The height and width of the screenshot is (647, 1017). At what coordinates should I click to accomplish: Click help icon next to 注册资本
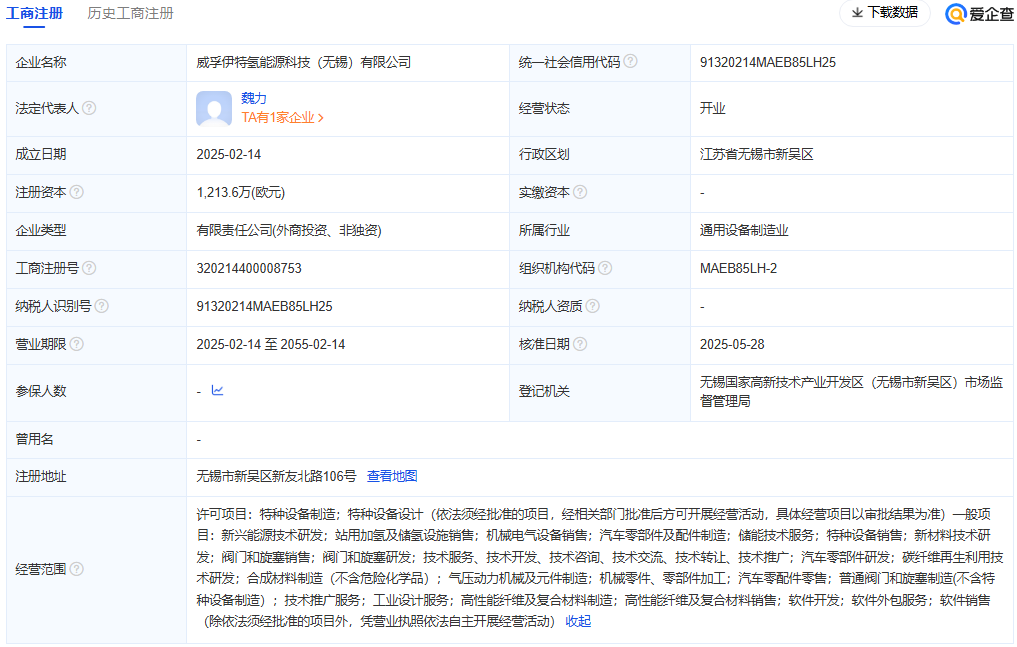coord(77,192)
